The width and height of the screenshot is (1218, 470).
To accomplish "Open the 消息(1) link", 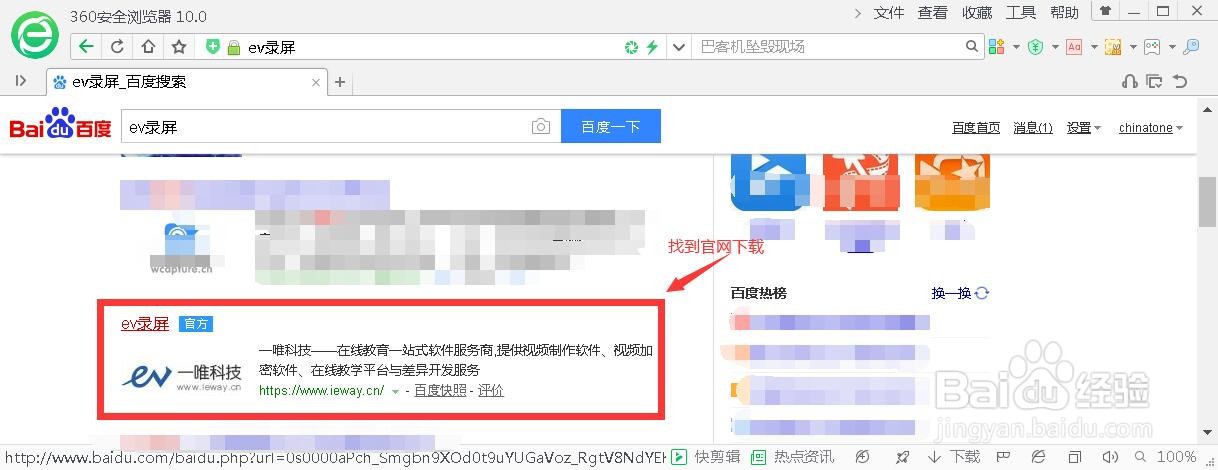I will tap(1033, 128).
